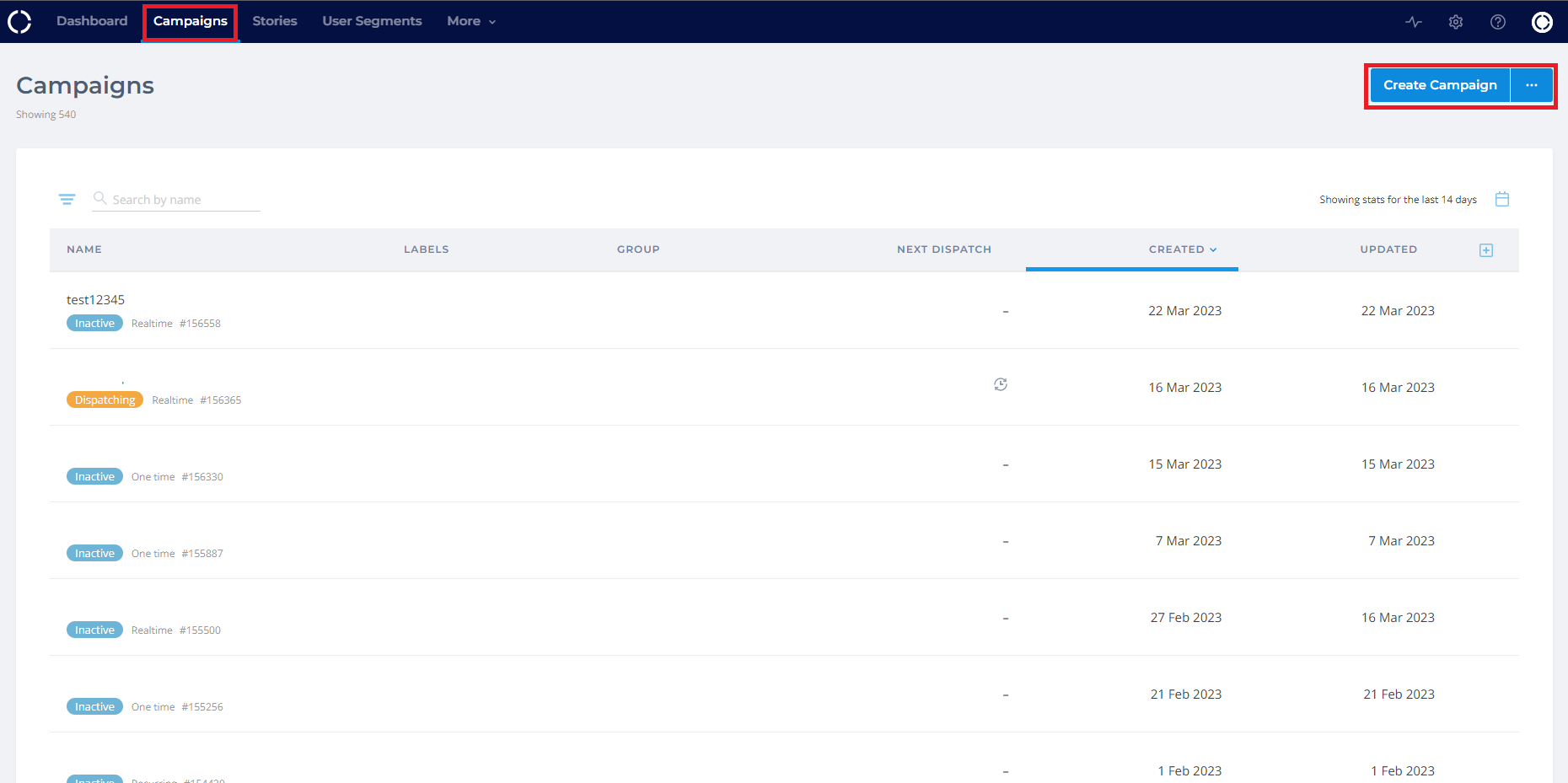Open the user profile avatar icon
Screen dimensions: 1568x783
coord(1542,22)
